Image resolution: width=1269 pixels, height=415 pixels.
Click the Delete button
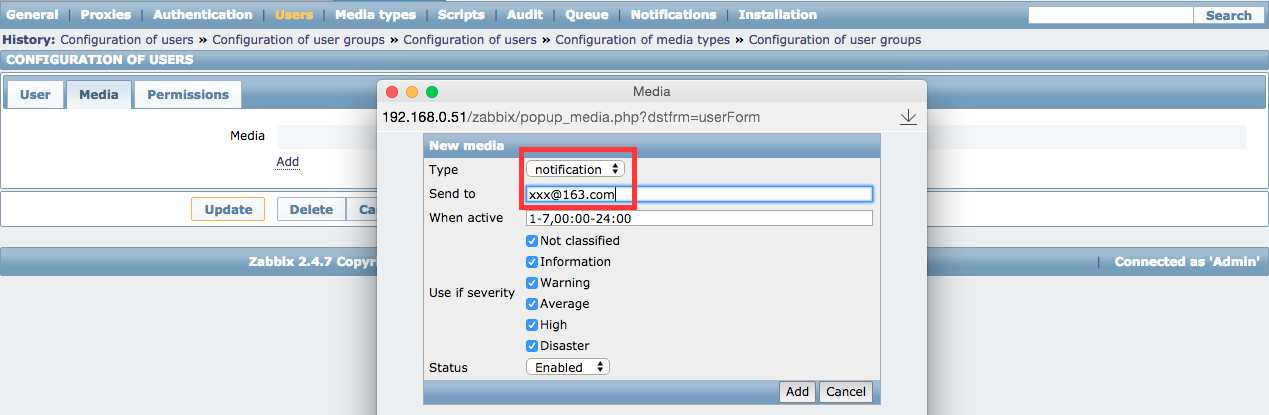(311, 209)
